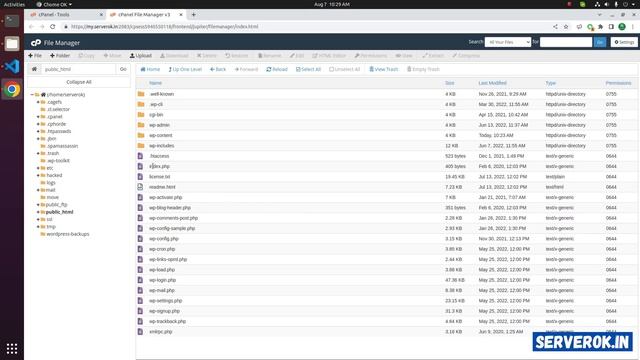The width and height of the screenshot is (640, 360).
Task: Expand the etc tree folder
Action: [38, 168]
